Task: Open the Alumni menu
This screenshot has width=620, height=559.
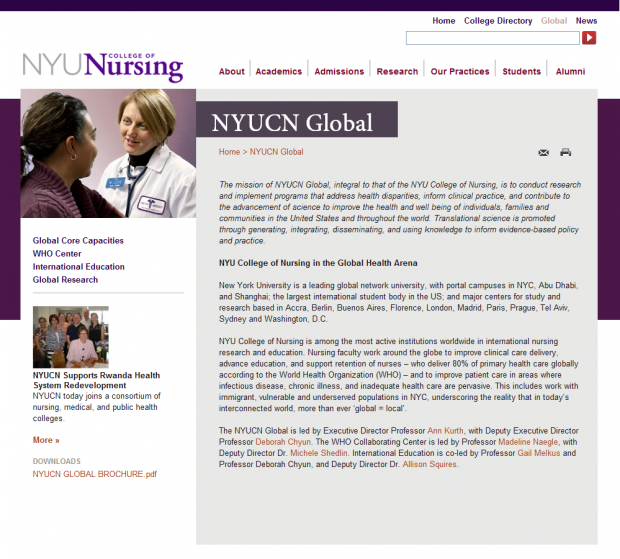Action: coord(570,72)
